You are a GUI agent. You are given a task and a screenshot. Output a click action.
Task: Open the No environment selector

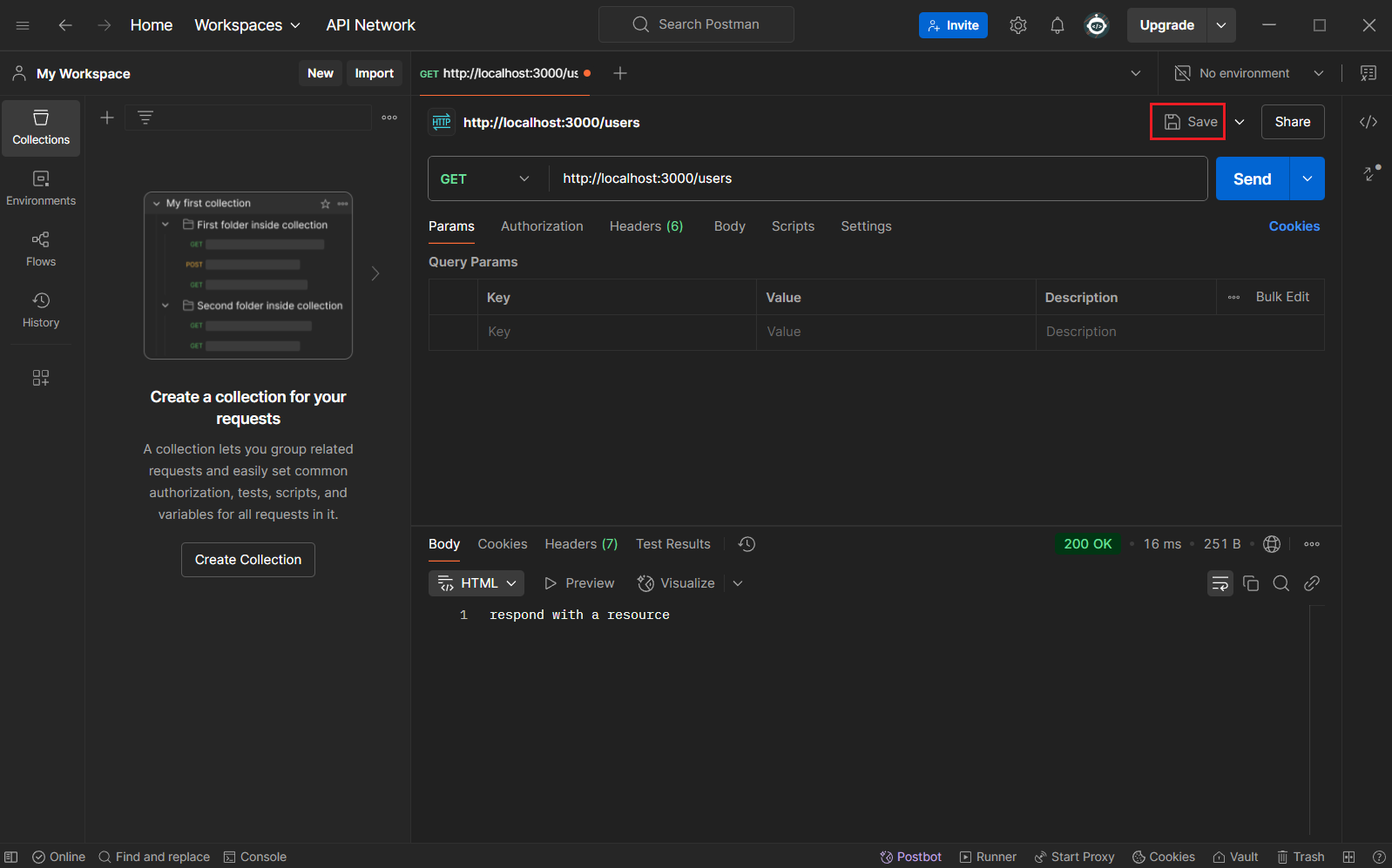[1249, 73]
